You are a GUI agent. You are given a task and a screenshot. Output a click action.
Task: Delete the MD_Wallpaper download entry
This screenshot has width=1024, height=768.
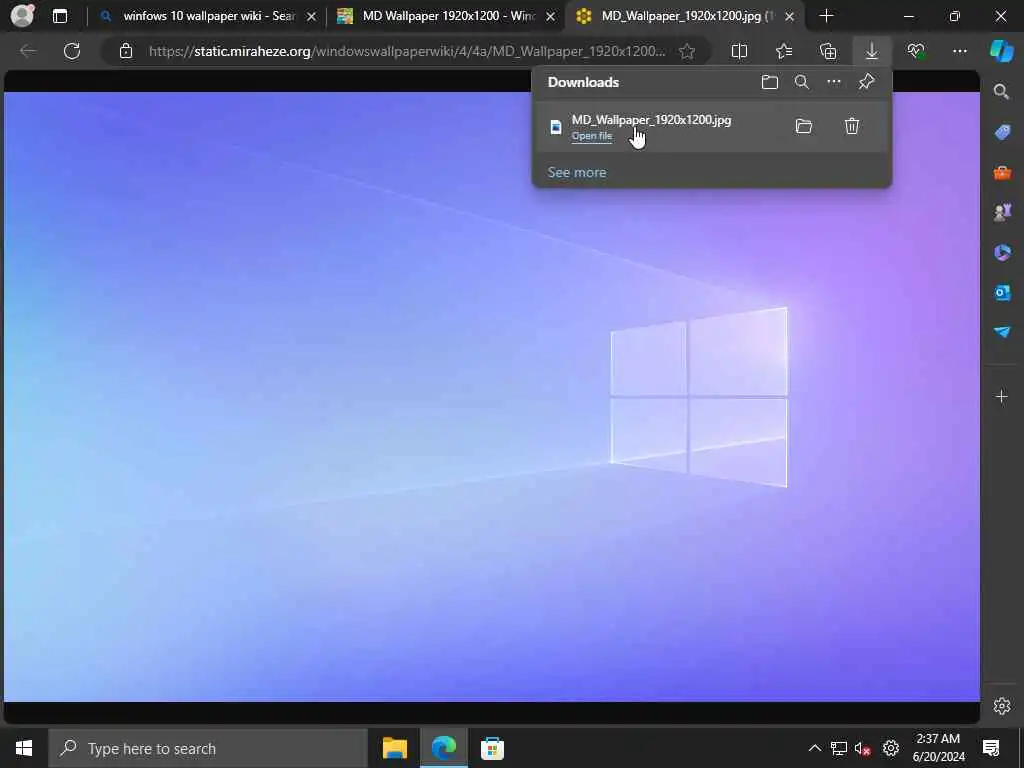852,126
